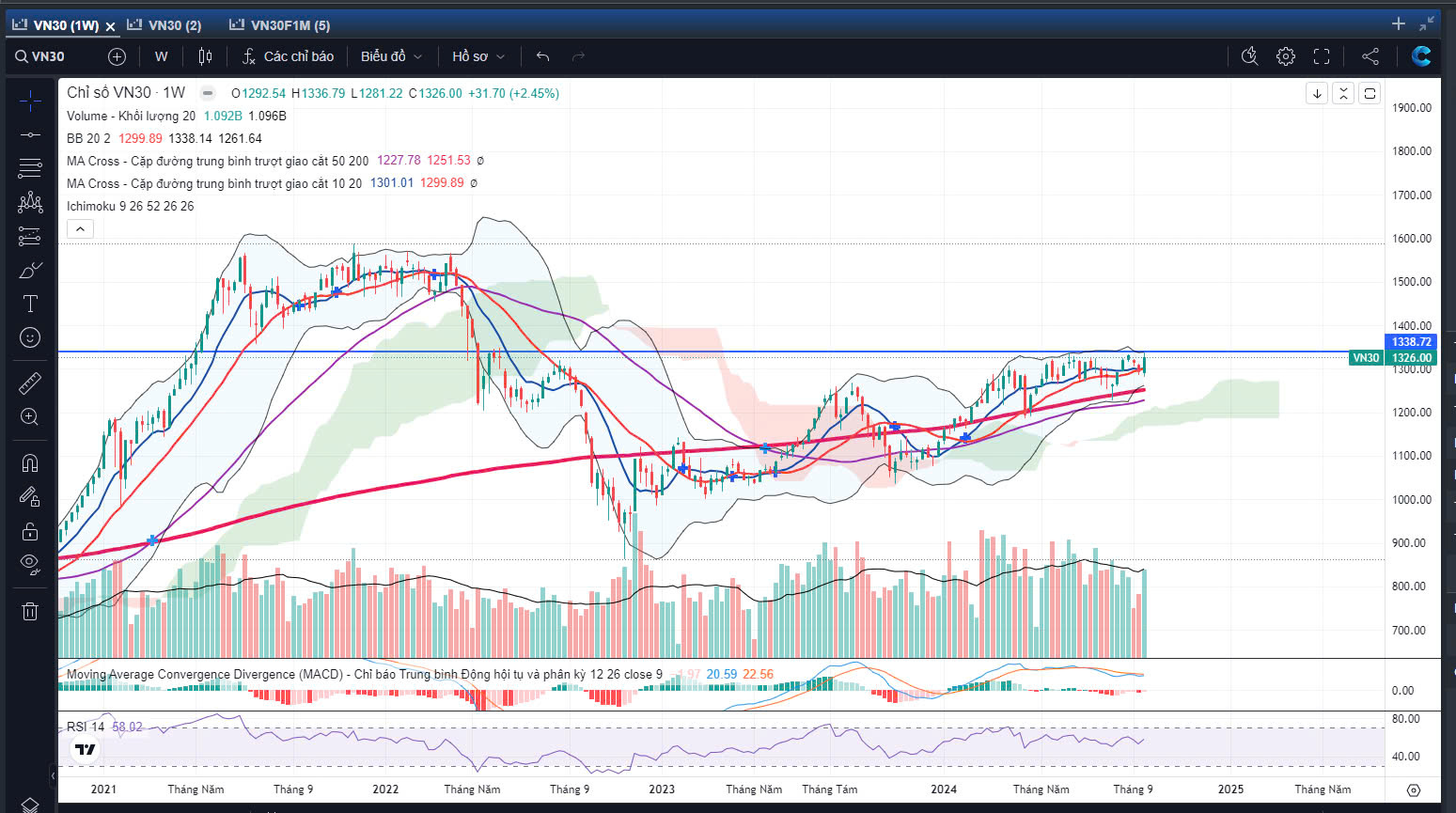Activate the zoom in tool
Screen dimensions: 1456x813
tap(30, 416)
